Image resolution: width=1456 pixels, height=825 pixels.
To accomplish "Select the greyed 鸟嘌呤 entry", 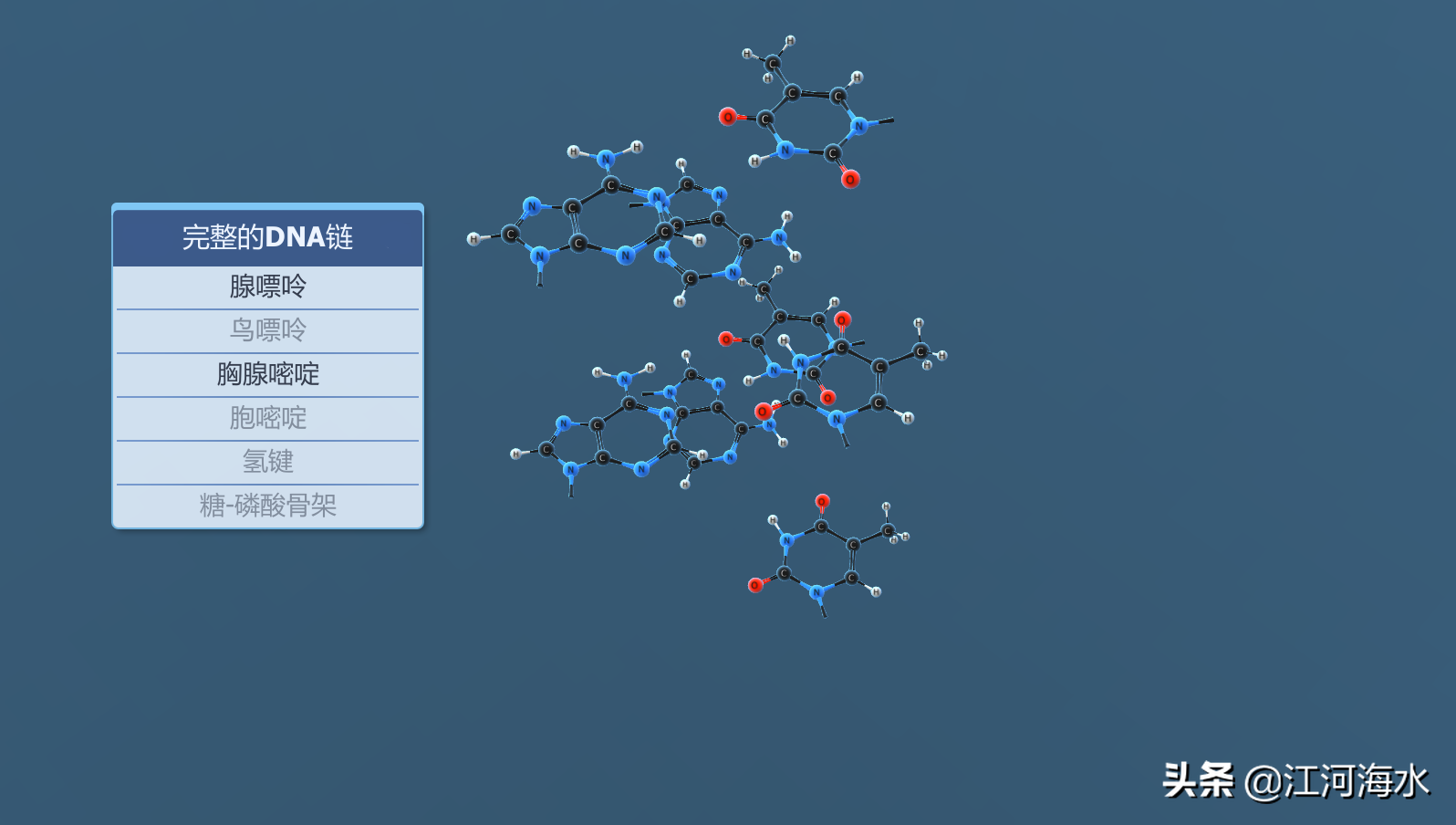I will click(267, 330).
